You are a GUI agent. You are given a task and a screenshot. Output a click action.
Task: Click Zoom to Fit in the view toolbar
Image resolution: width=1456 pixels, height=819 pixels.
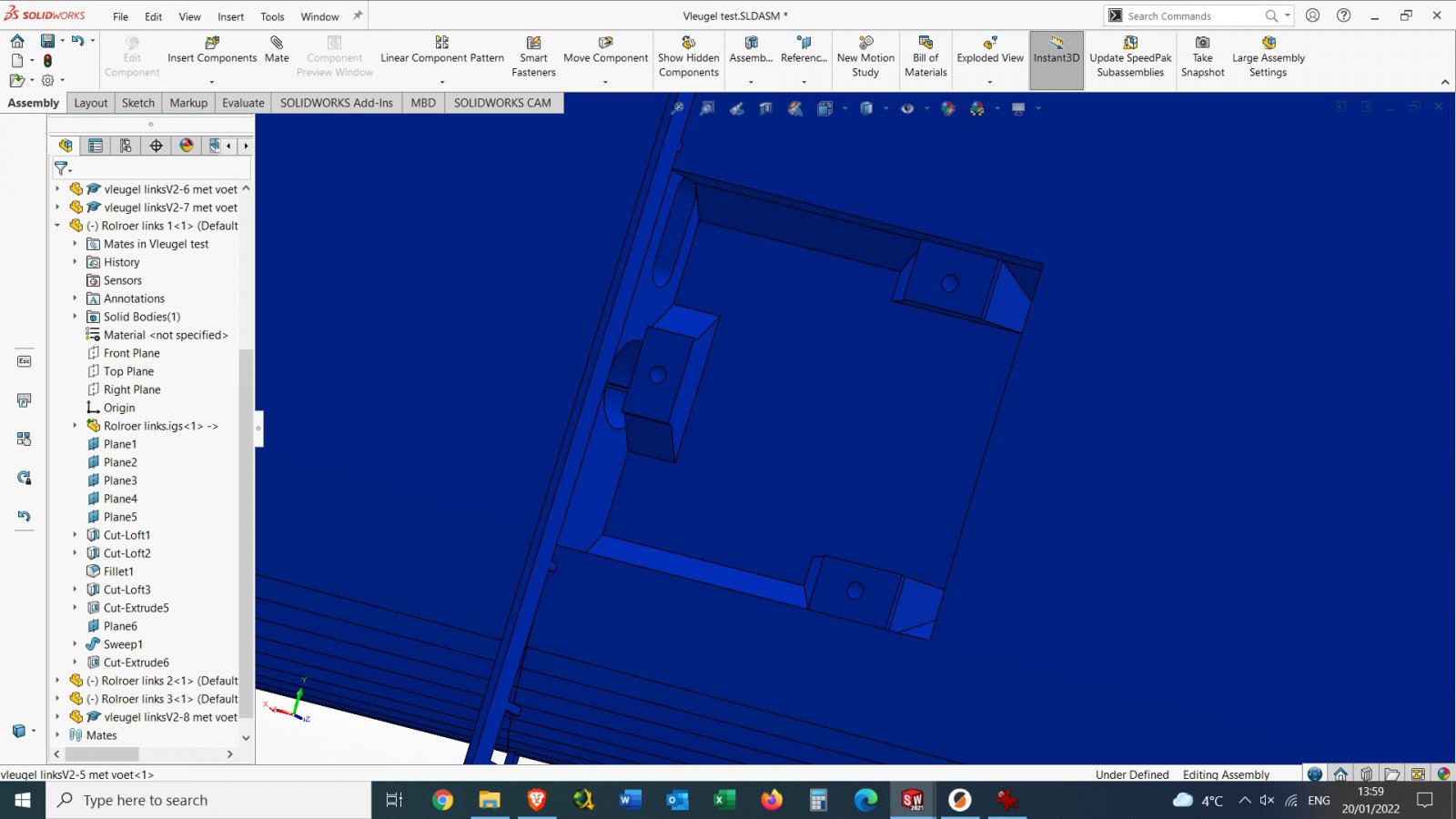pos(677,108)
